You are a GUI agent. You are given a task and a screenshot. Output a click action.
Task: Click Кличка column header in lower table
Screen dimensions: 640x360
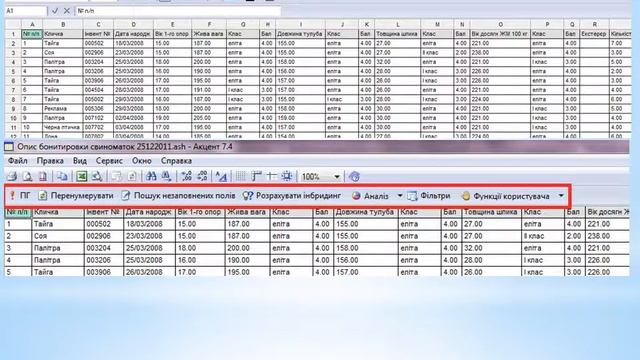point(58,212)
